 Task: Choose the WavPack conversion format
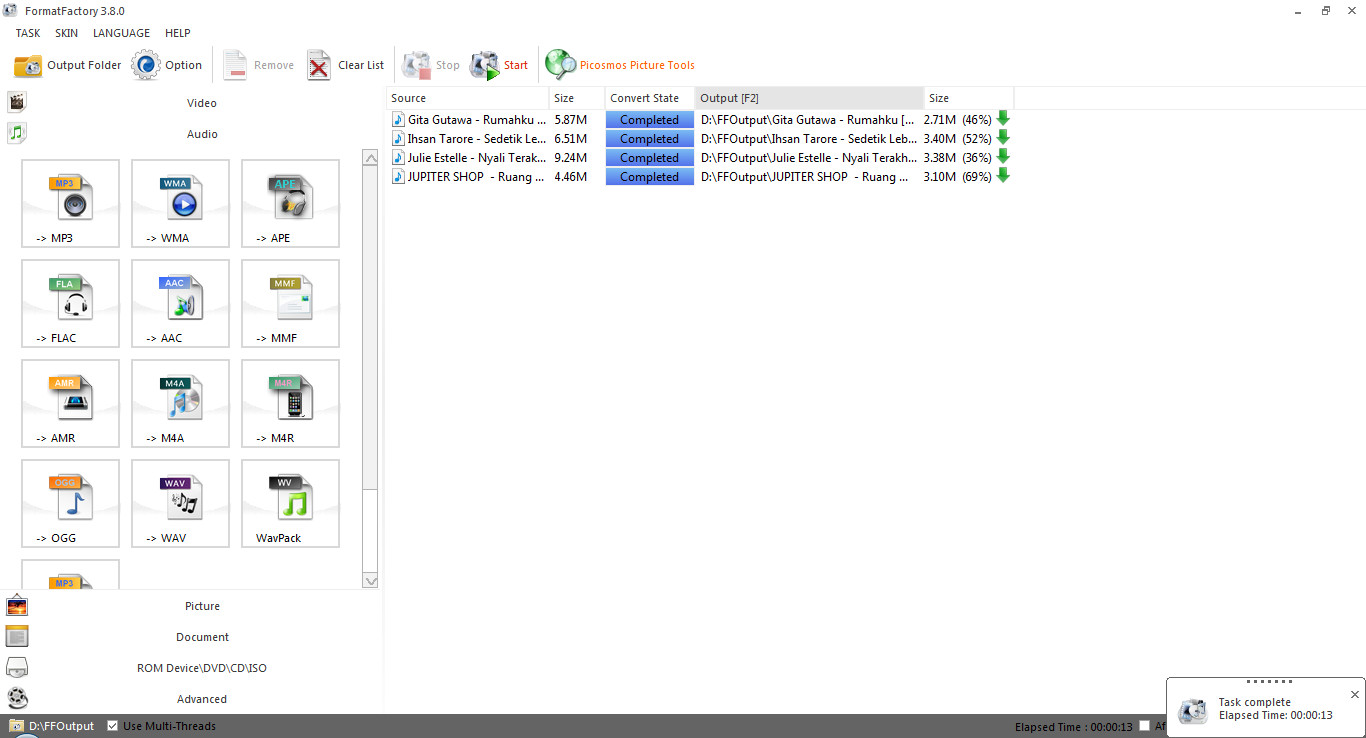tap(290, 504)
